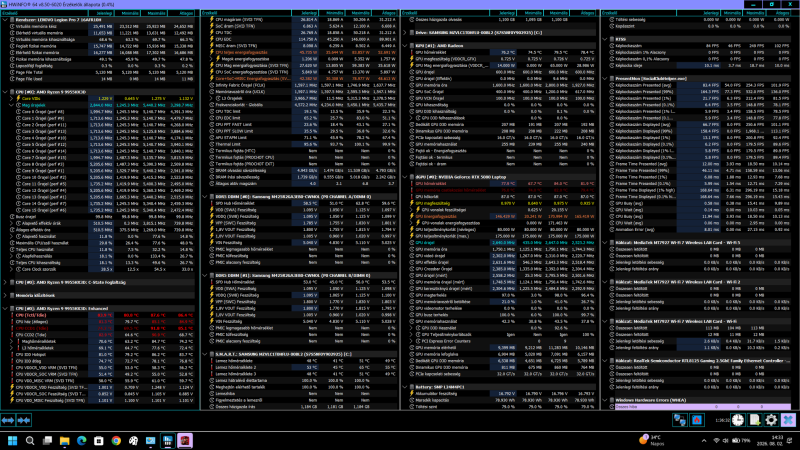Screen dimensions: 800x450
Task: Click the expand-layout arrows button in HWiNFO toolbar
Action: tap(8, 420)
